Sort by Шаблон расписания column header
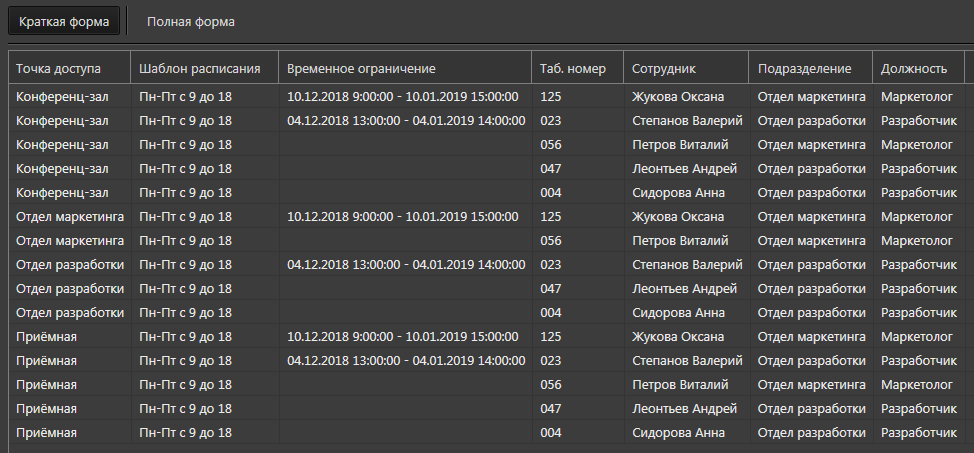974x453 pixels. point(205,67)
